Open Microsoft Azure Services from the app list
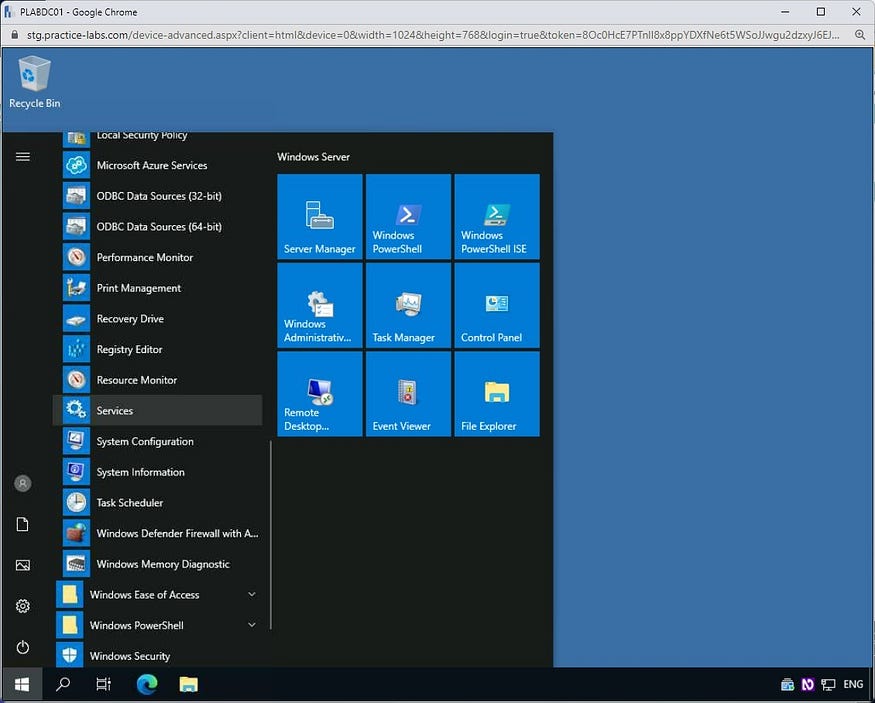Viewport: 875px width, 703px height. point(157,165)
